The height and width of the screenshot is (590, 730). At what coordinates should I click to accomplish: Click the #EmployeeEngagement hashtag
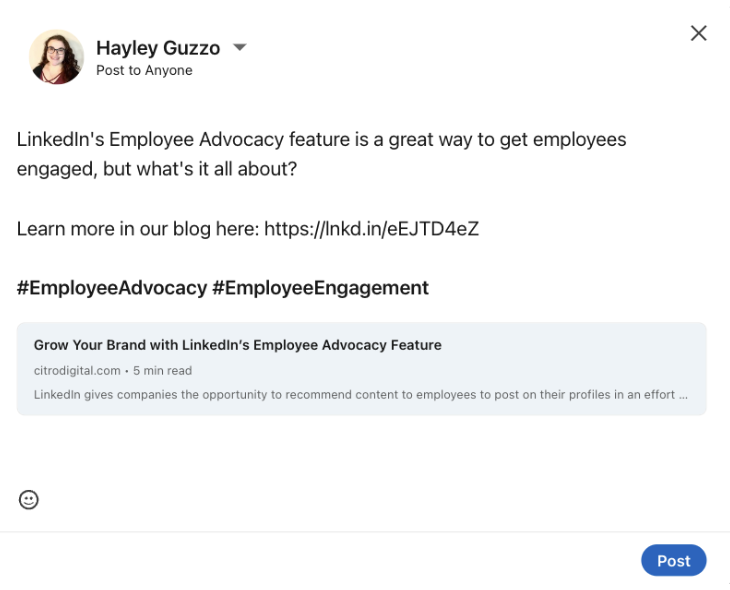coord(320,288)
